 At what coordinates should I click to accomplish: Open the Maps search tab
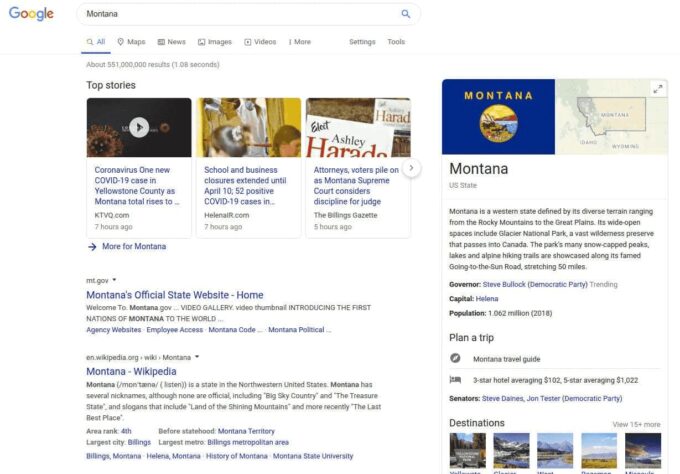(131, 42)
